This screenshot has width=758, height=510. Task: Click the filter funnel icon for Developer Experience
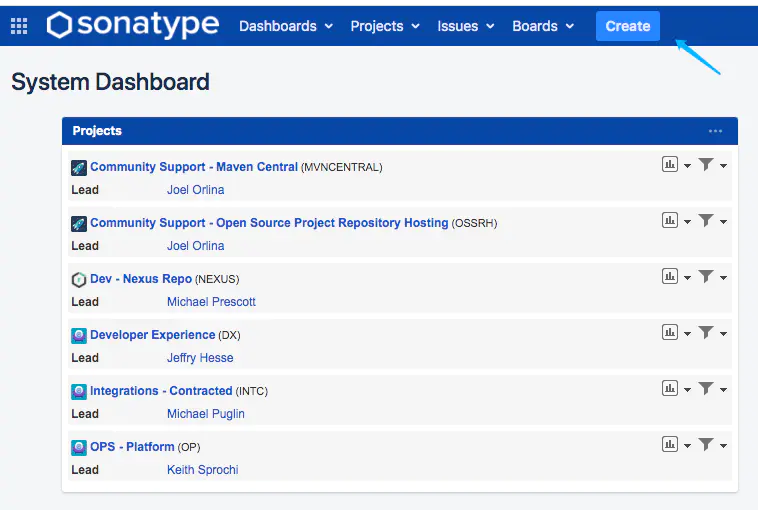point(706,332)
